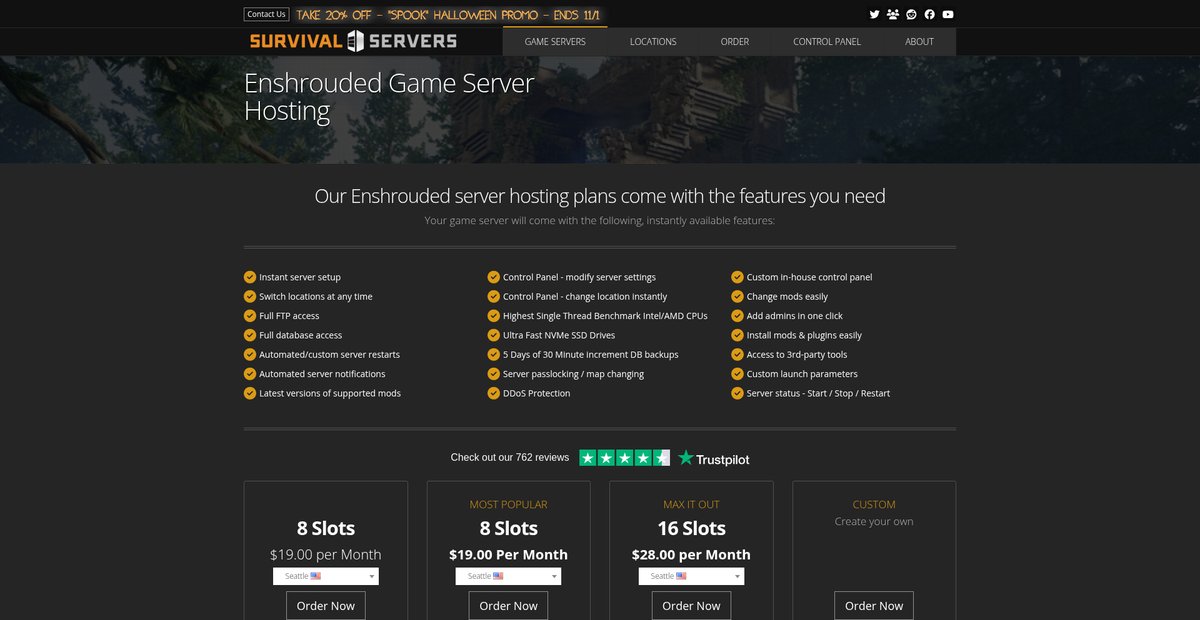Click the checkmark beside Access to 3rd-party tools
The image size is (1200, 620).
(x=738, y=354)
